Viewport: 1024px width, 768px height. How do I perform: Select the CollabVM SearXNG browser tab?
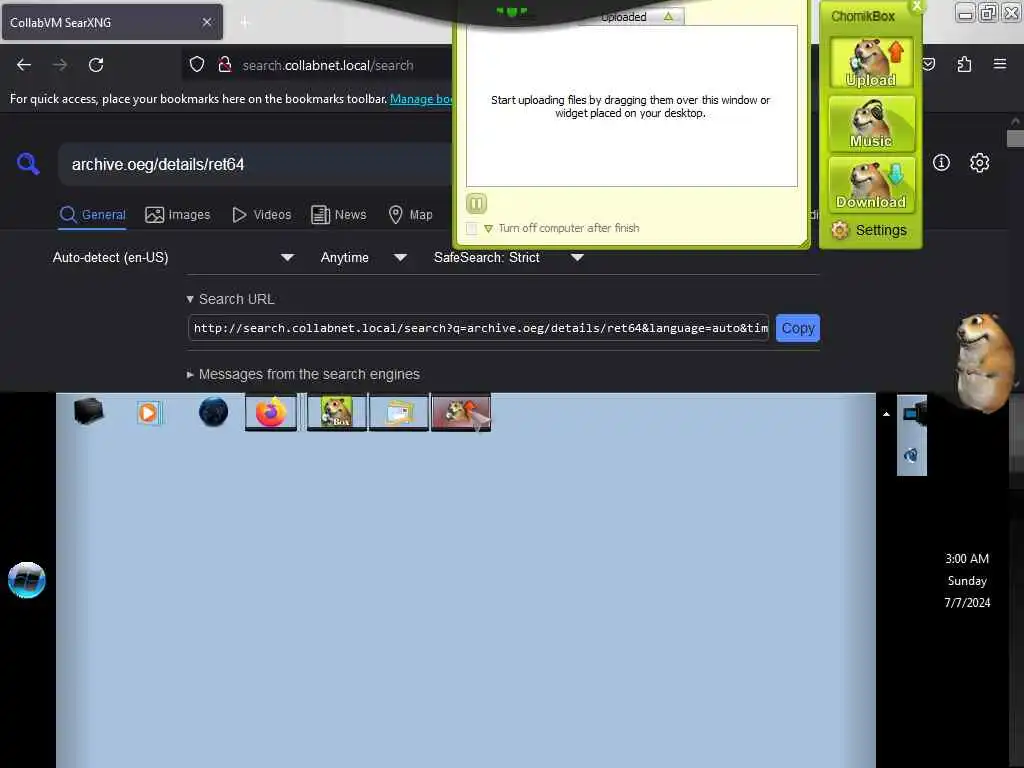click(112, 22)
